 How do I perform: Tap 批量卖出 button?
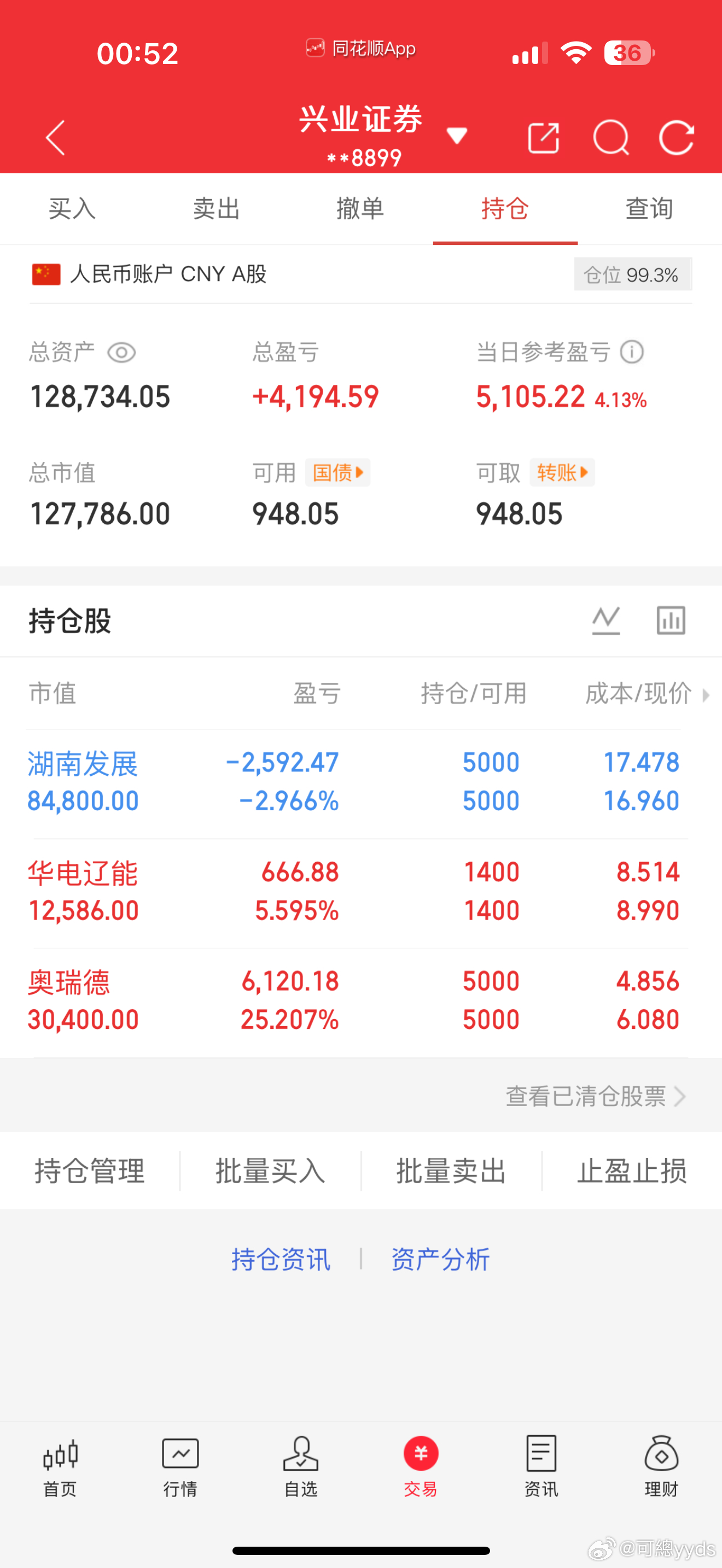point(451,1171)
